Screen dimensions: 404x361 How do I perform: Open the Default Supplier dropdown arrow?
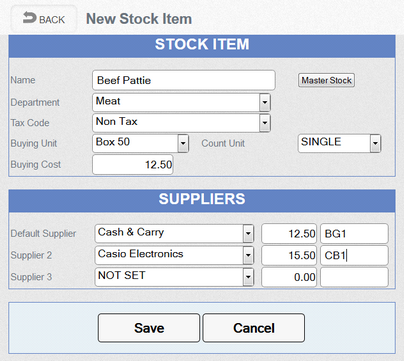(248, 233)
